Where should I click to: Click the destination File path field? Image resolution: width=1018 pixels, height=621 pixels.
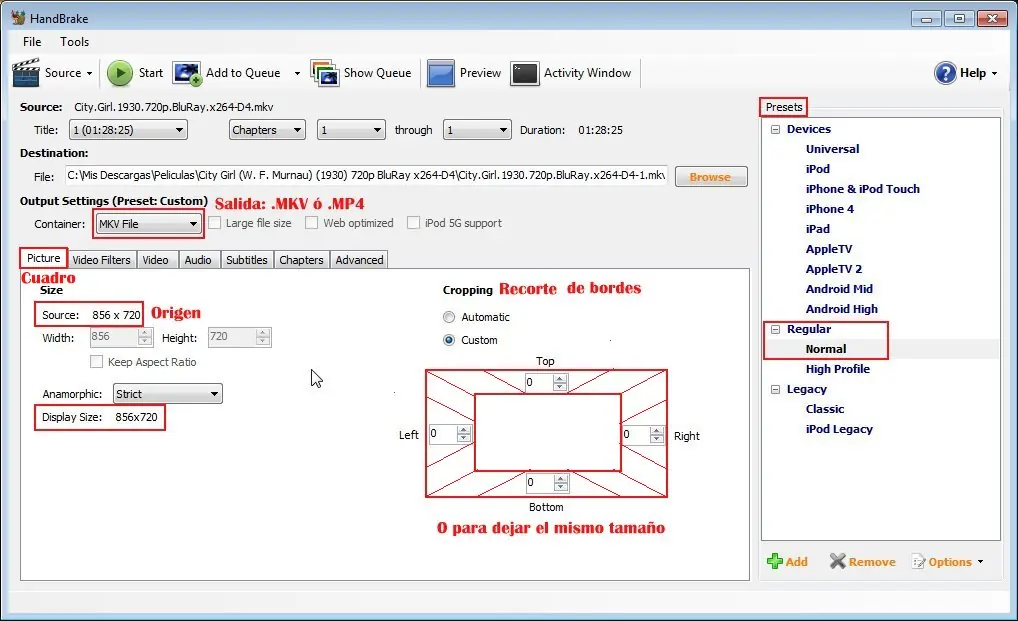point(366,175)
